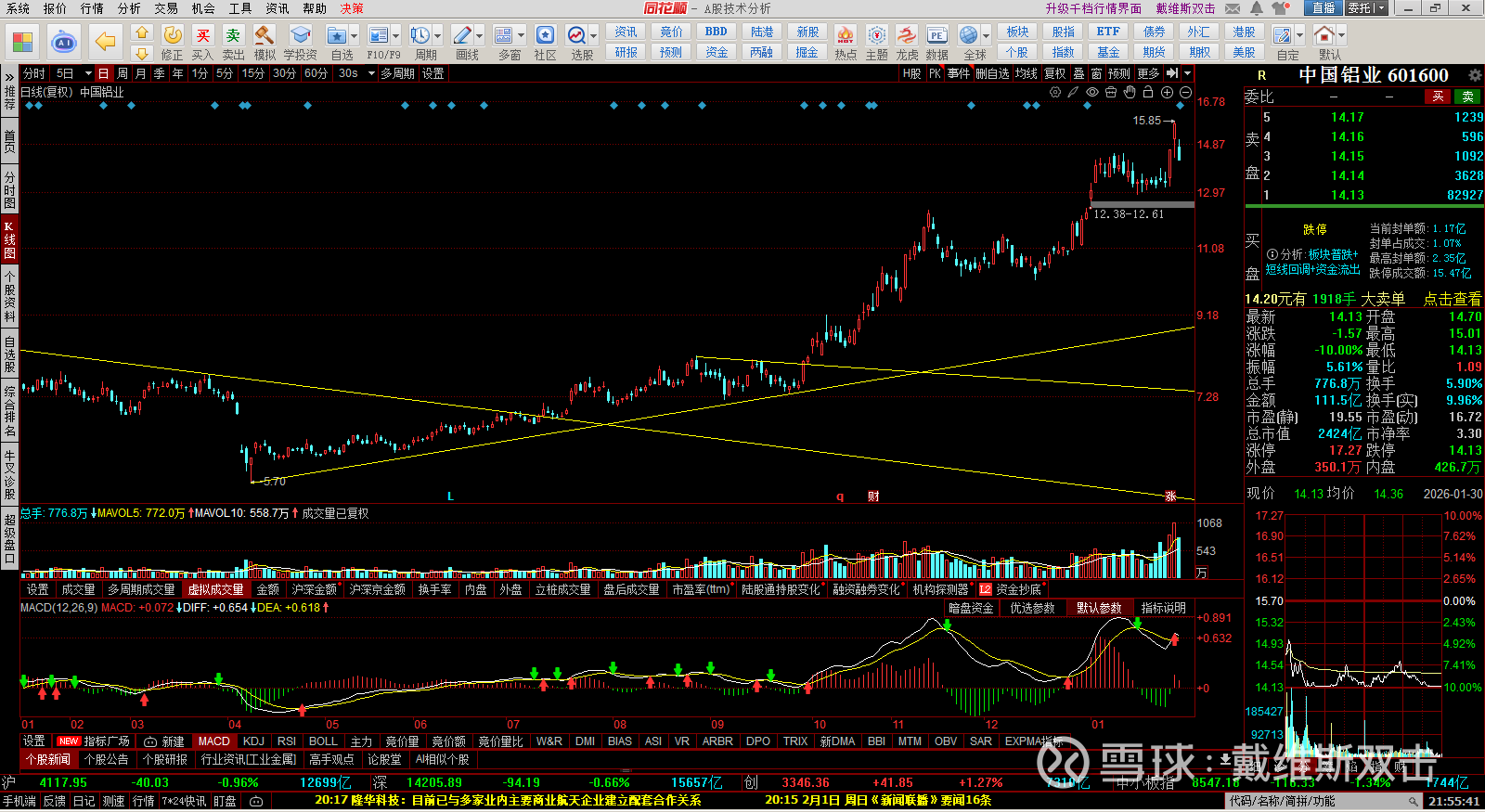Toggle the 均线 moving average display
This screenshot has width=1485, height=812.
[1026, 73]
